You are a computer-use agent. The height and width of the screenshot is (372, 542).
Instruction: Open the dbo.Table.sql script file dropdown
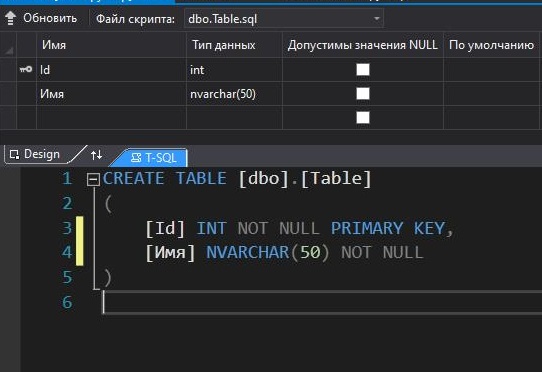[377, 19]
